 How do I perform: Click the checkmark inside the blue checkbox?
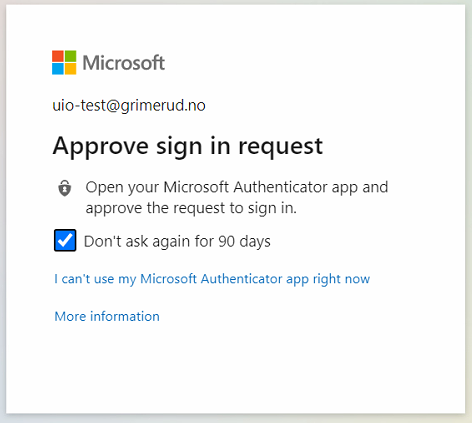[x=65, y=239]
